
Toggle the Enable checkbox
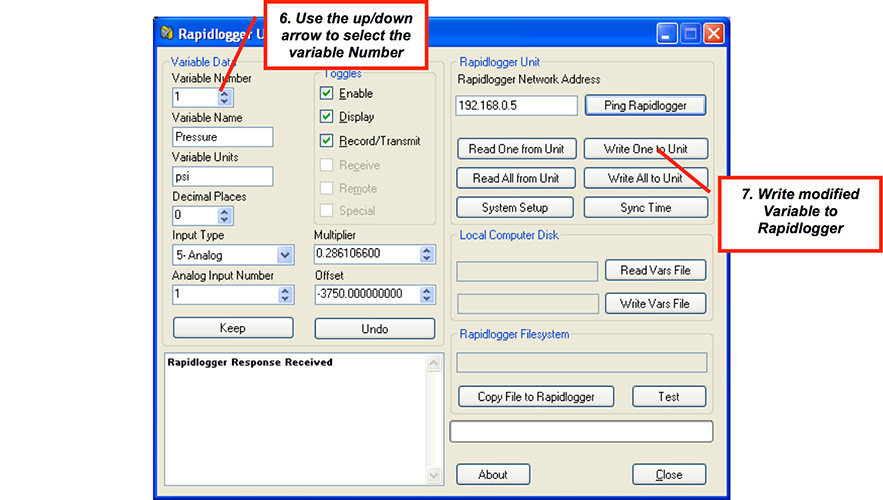[326, 93]
